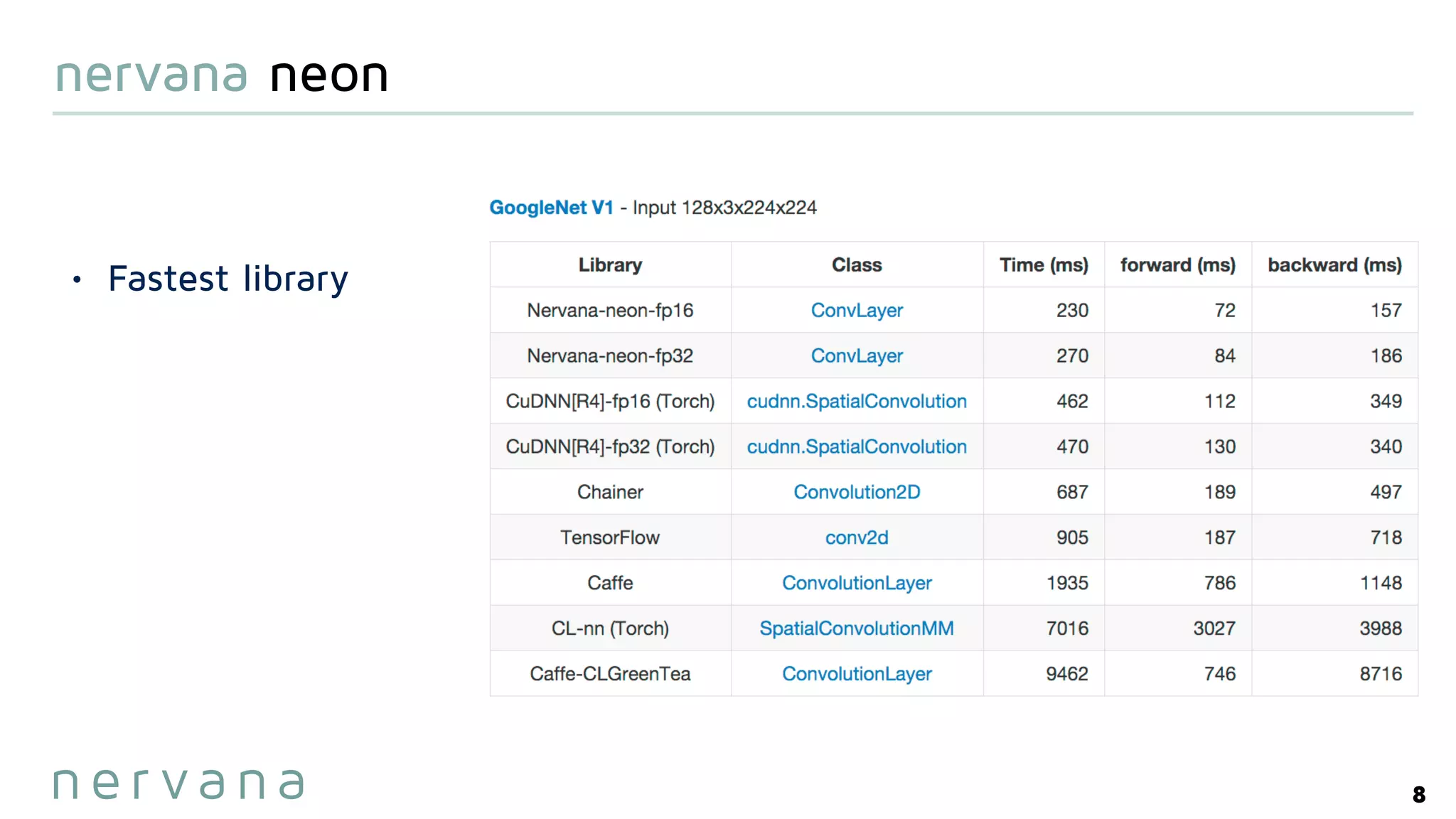Open the GoogleNet V1 link
1456x819 pixels.
point(551,208)
